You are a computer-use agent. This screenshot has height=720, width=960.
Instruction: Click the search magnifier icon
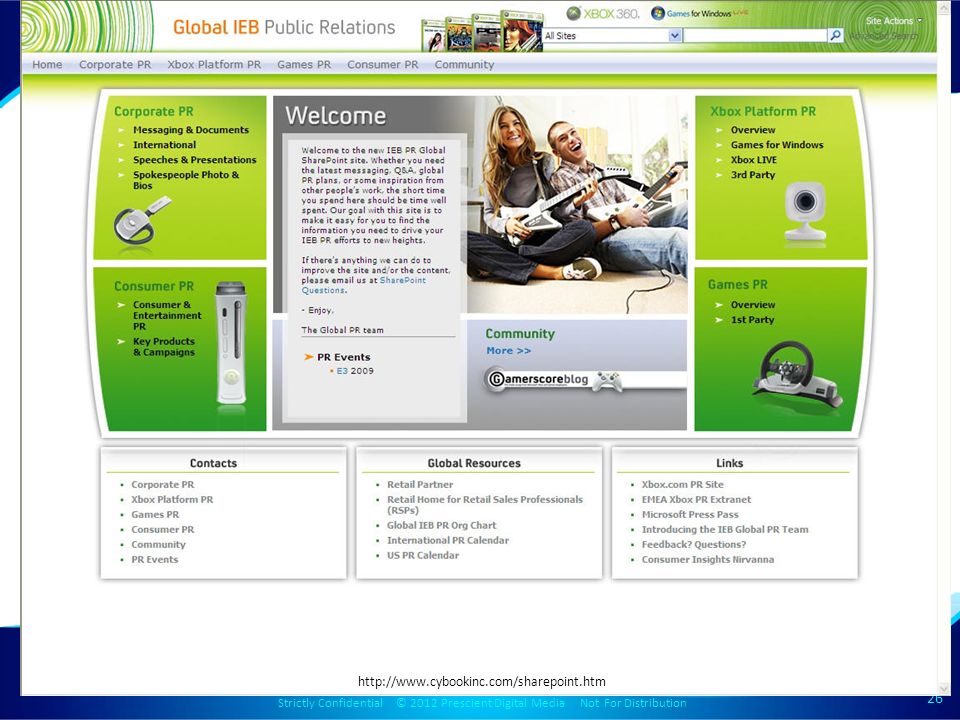(x=836, y=35)
